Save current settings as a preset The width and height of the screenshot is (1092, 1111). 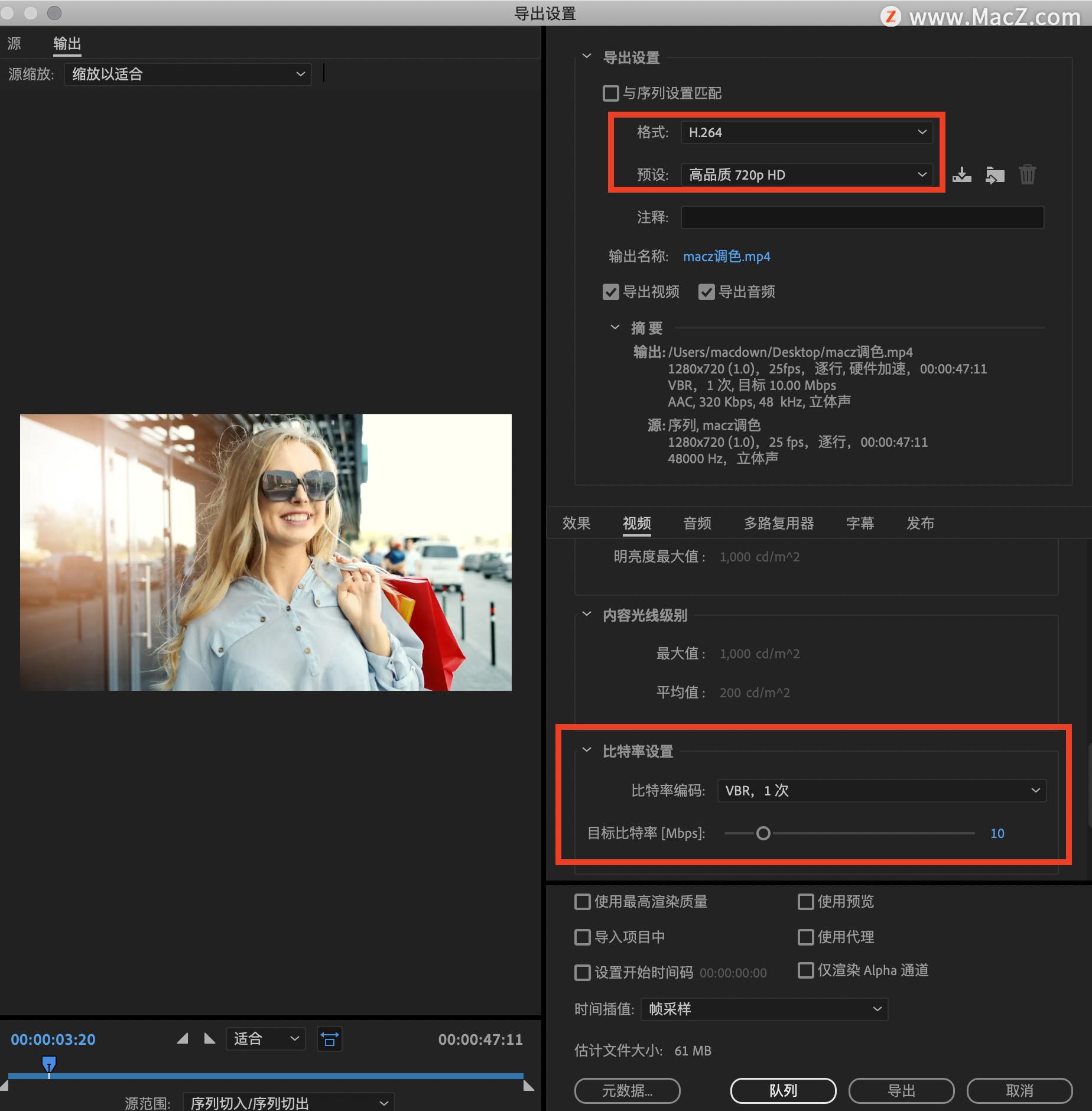click(962, 174)
